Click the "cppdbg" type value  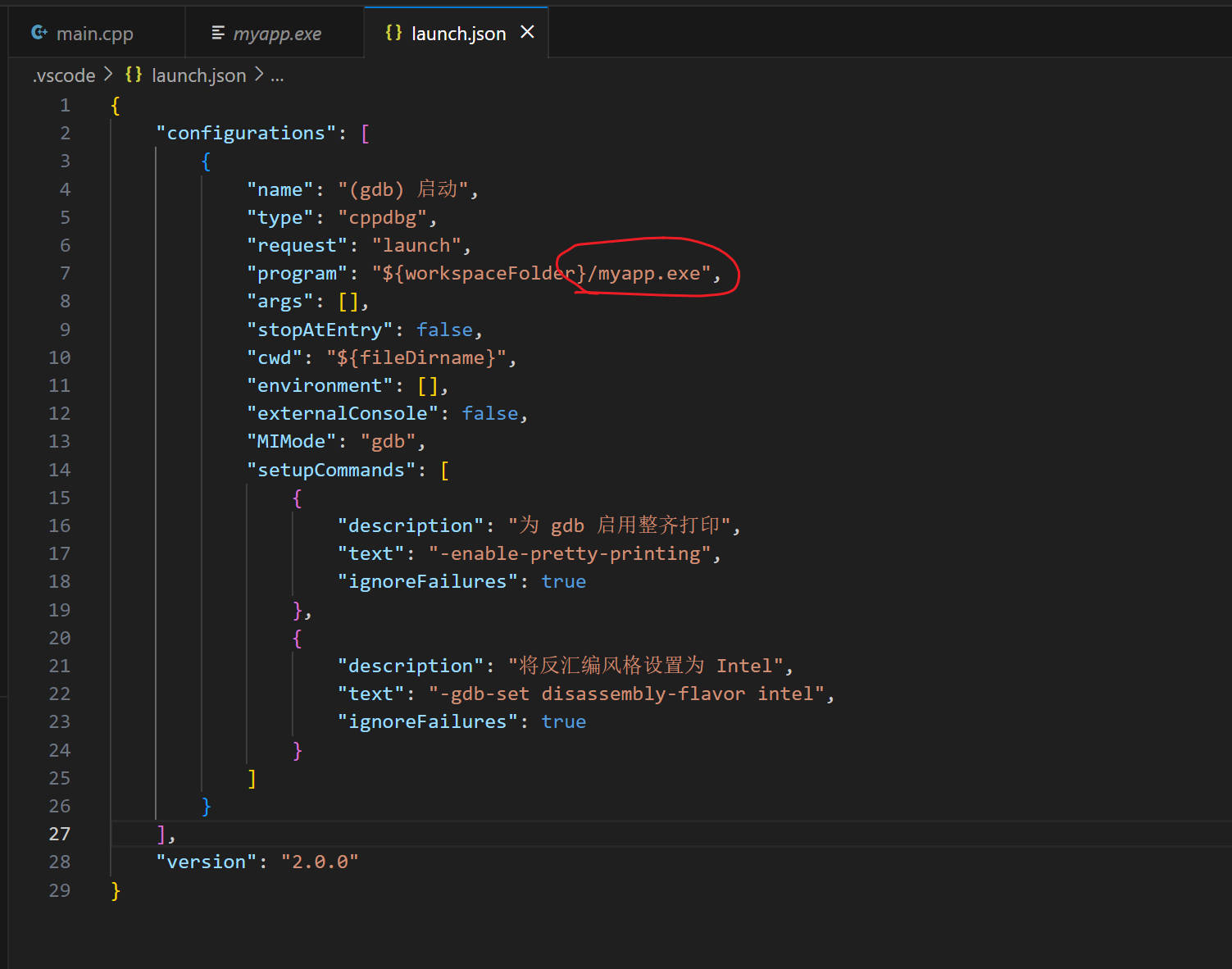pyautogui.click(x=382, y=217)
